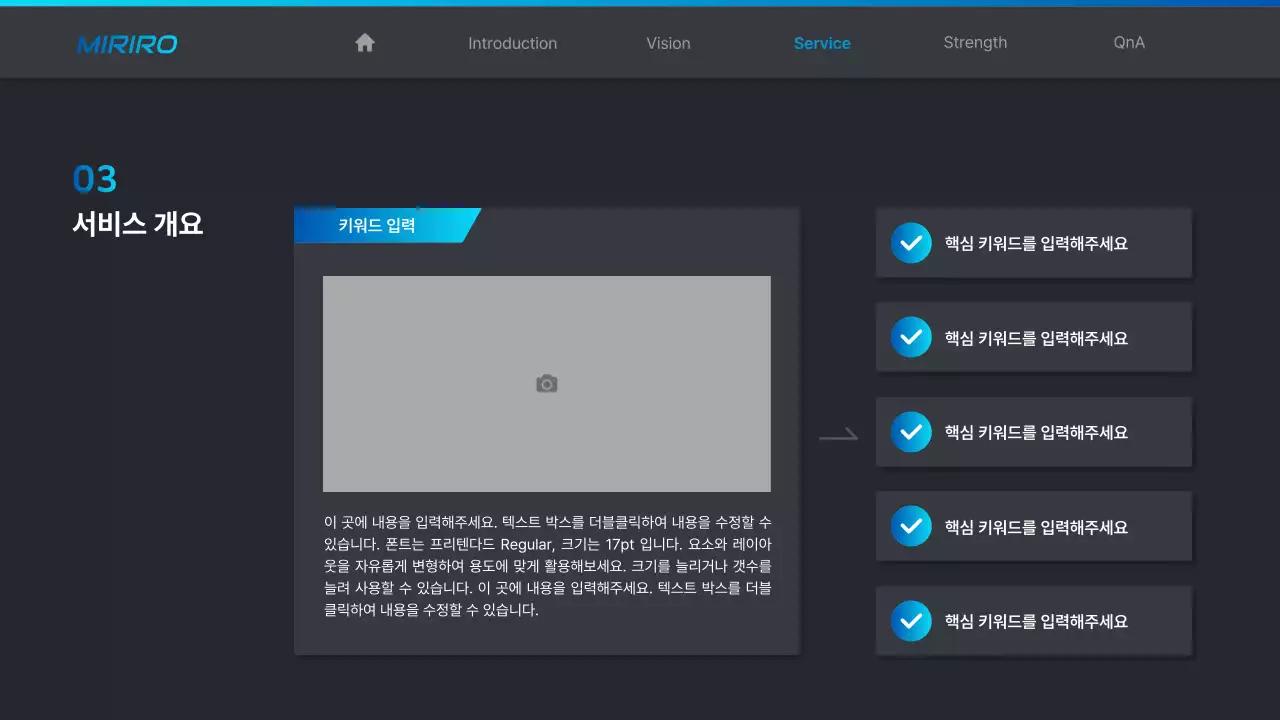Screen dimensions: 1280x720
Task: Click the first blue checkmark circle icon
Action: coord(911,242)
